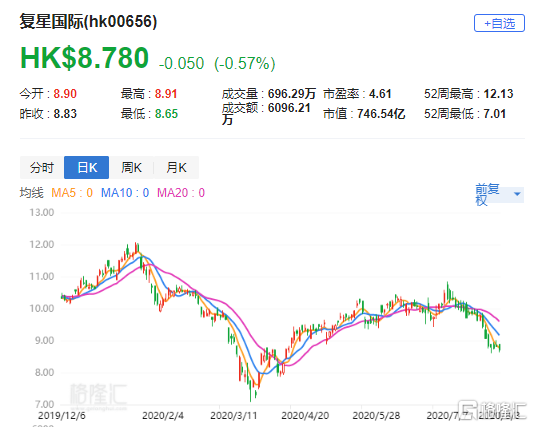Open the 周K weekly chart tab
The height and width of the screenshot is (427, 533).
tap(132, 168)
